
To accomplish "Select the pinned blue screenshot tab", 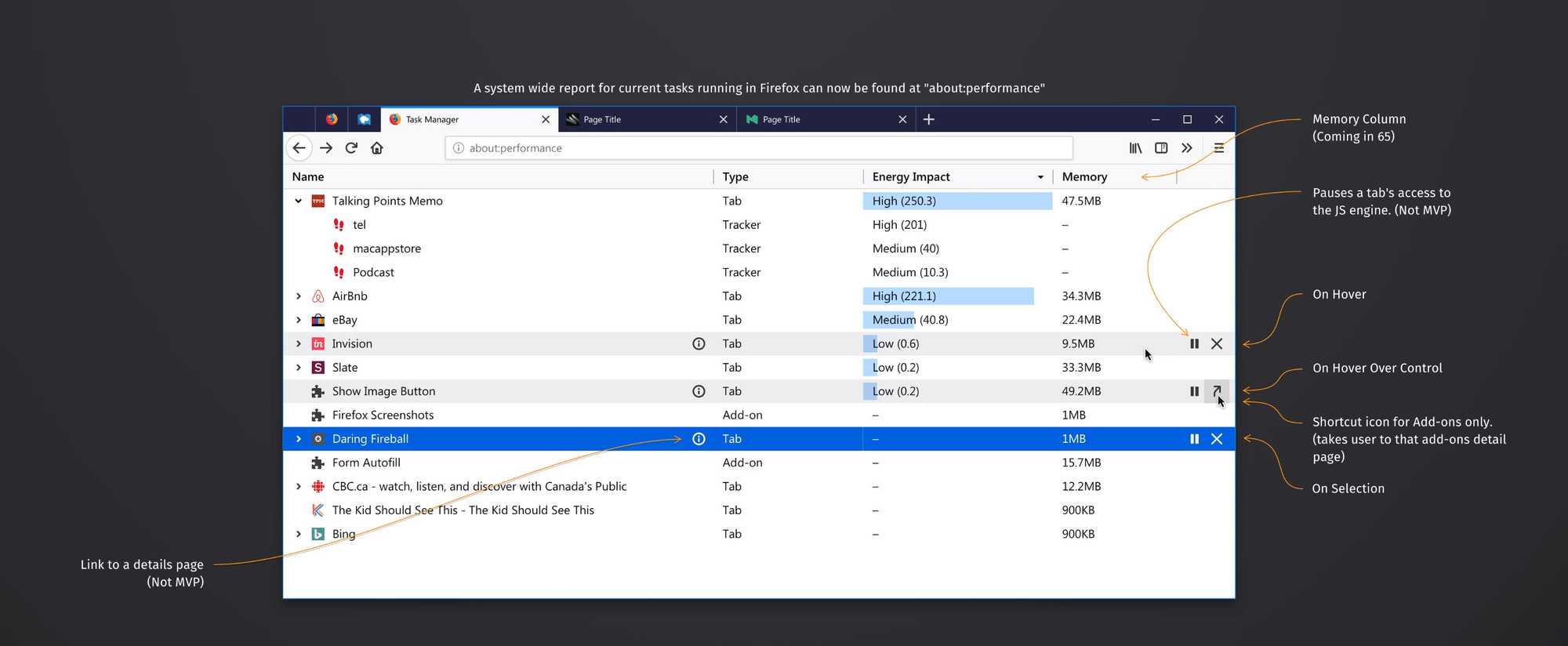I will (365, 119).
